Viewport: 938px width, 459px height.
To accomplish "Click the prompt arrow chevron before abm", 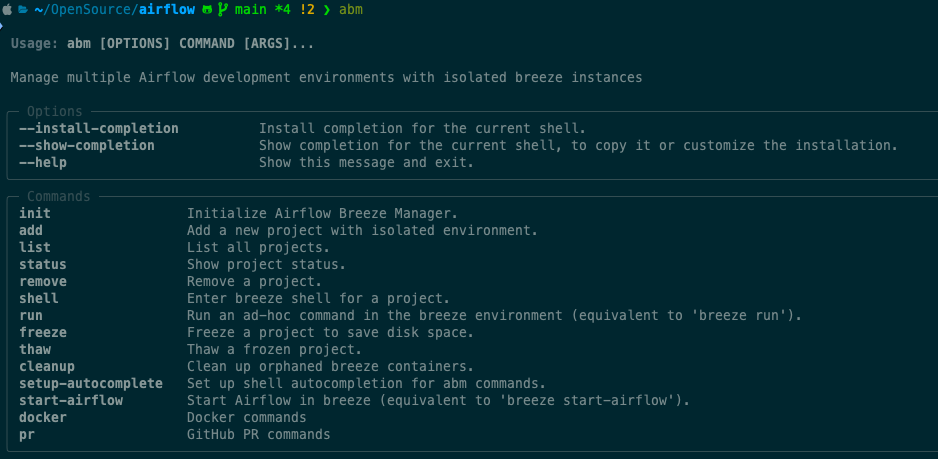I will click(x=327, y=10).
